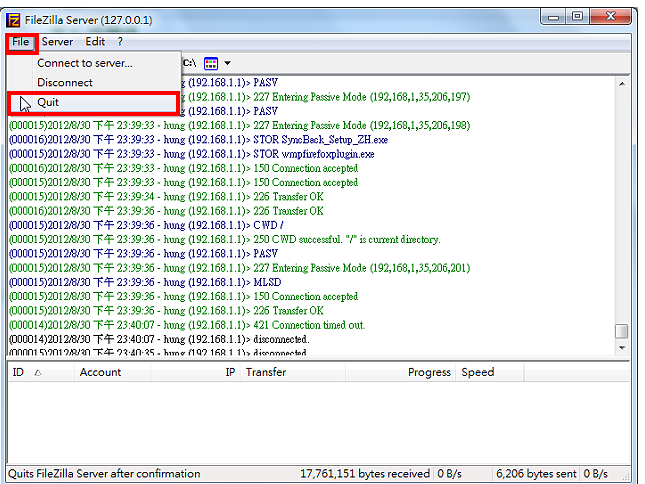The width and height of the screenshot is (645, 484).
Task: Click the 250 CWD successful log line
Action: click(225, 240)
